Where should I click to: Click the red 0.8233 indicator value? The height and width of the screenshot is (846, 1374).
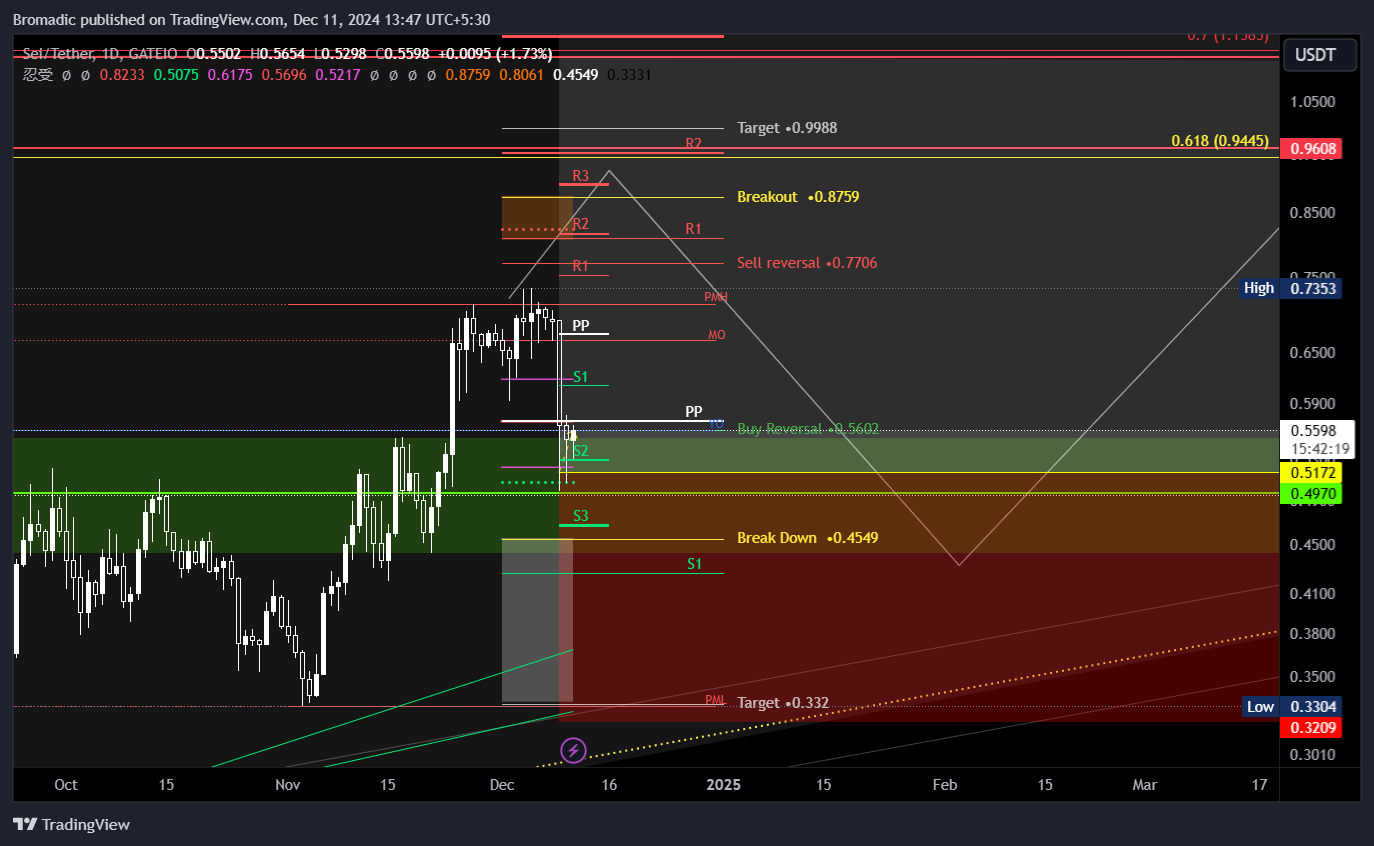pyautogui.click(x=122, y=74)
